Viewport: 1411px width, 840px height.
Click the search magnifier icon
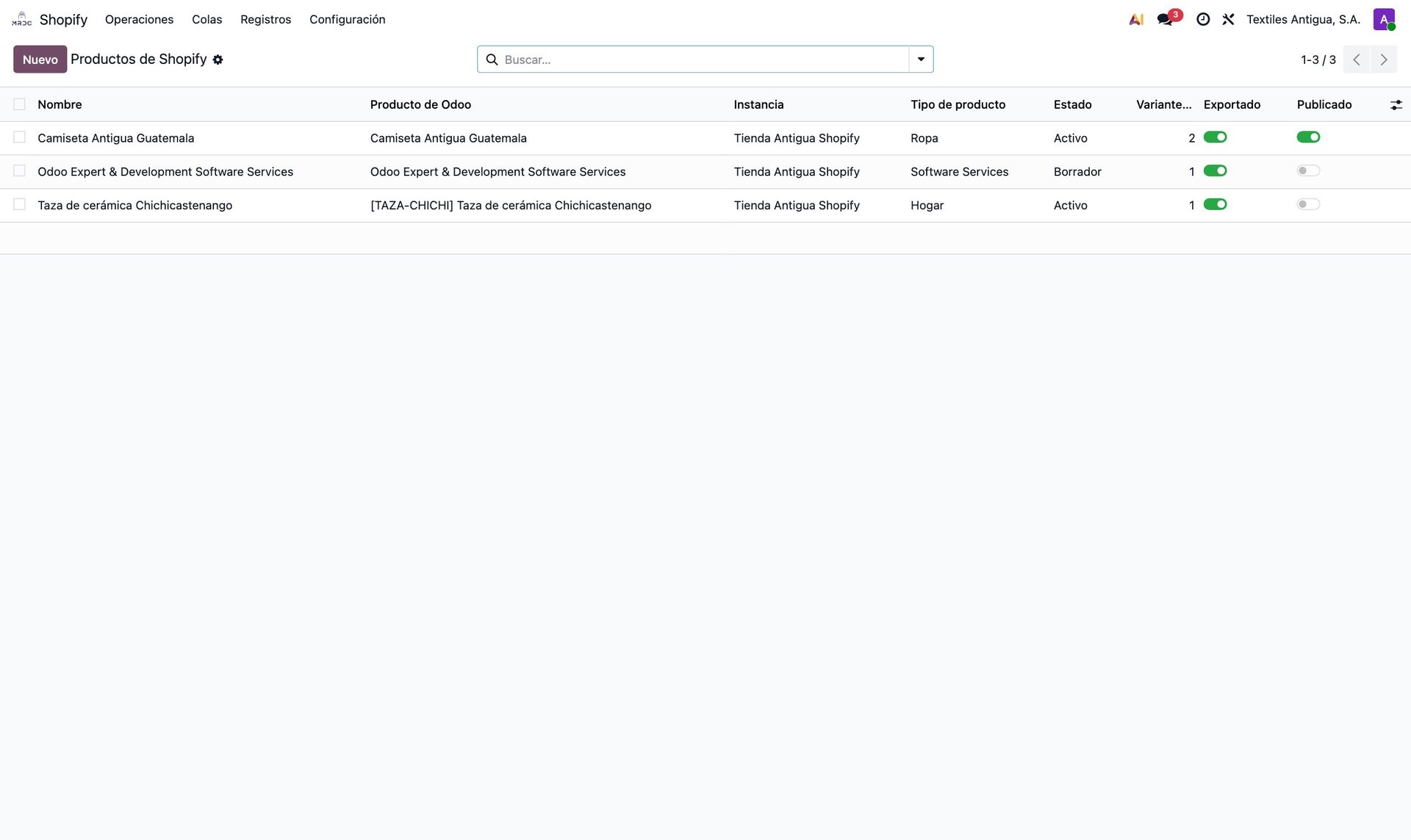pos(492,60)
